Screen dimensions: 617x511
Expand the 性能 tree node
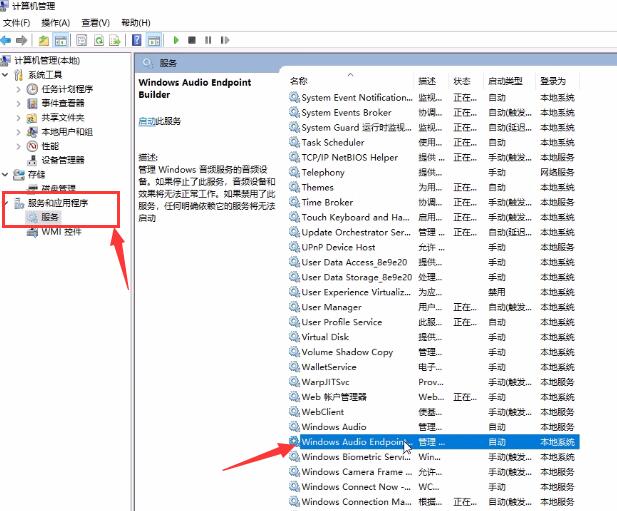tap(18, 146)
